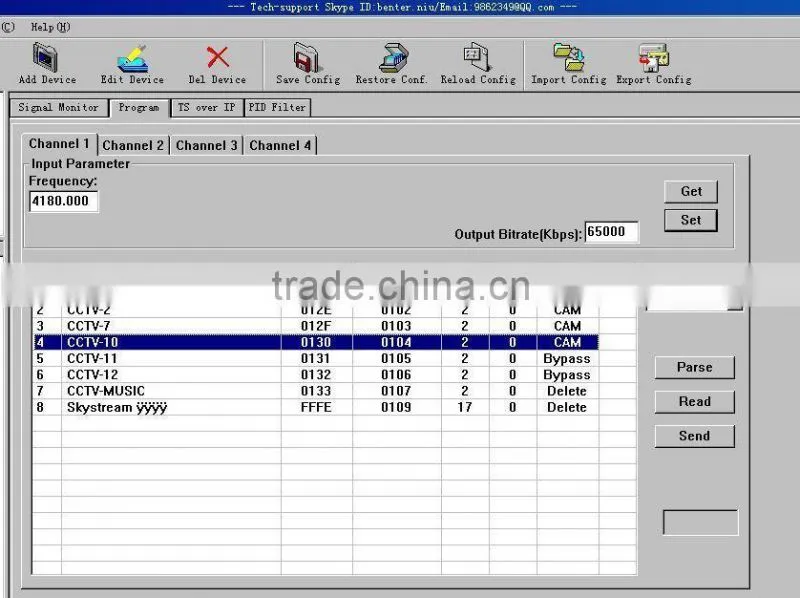Click the 0132 value cell

(316, 375)
